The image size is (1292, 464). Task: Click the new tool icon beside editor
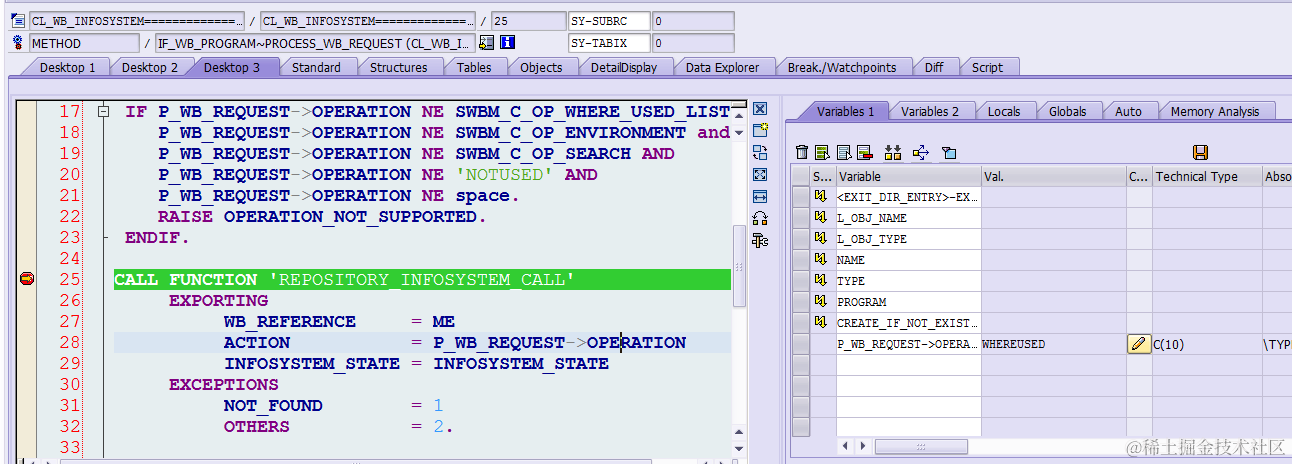click(760, 131)
